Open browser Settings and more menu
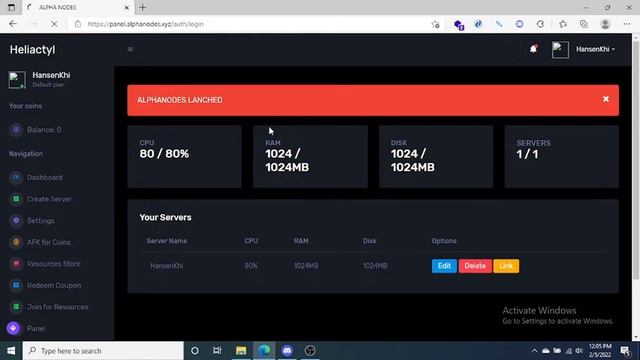This screenshot has height=360, width=640. click(x=627, y=24)
